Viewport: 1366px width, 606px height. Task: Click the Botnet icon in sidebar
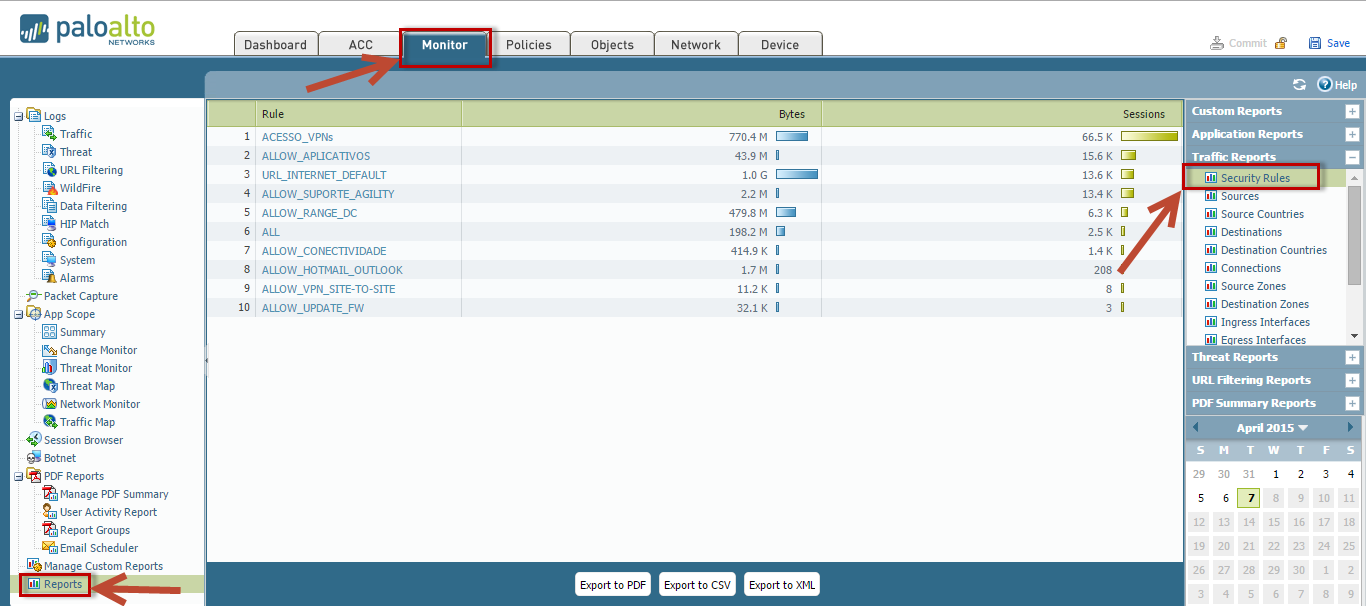[x=33, y=458]
